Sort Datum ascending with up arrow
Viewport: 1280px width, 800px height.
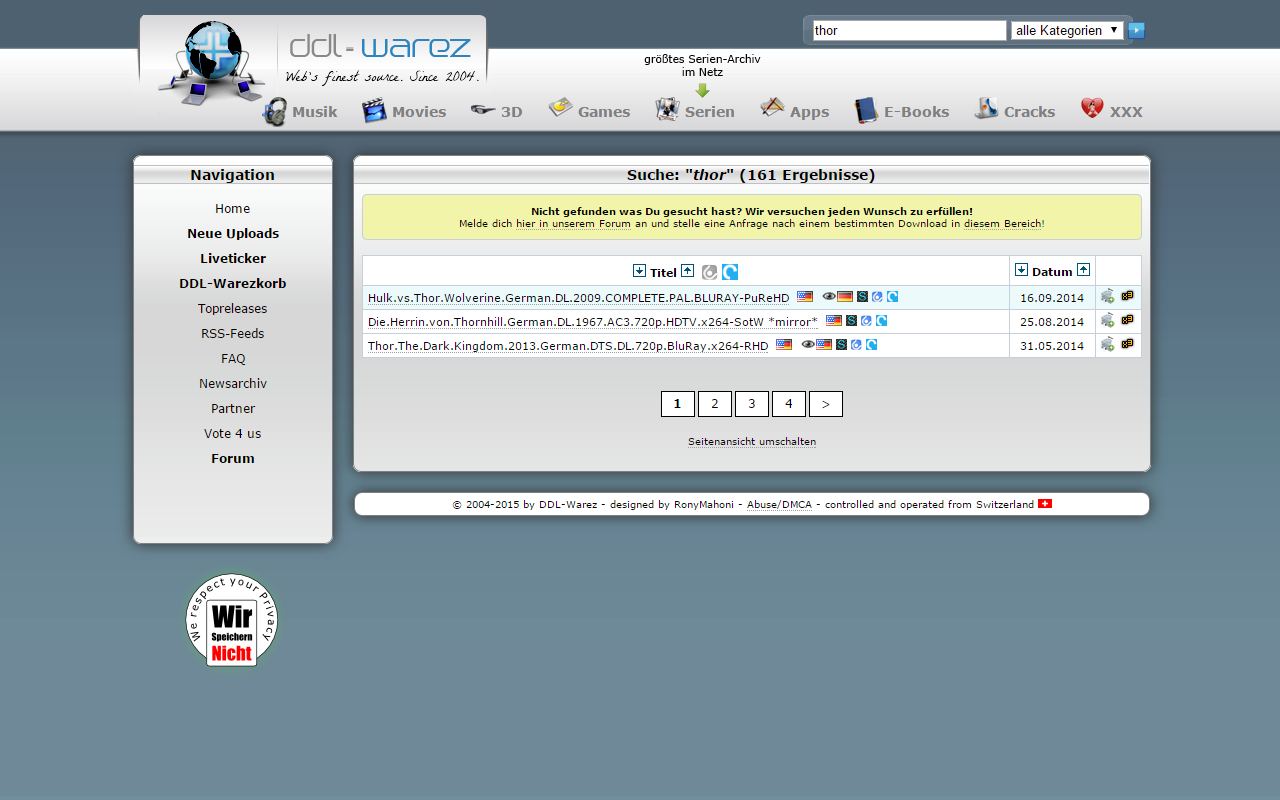point(1083,270)
